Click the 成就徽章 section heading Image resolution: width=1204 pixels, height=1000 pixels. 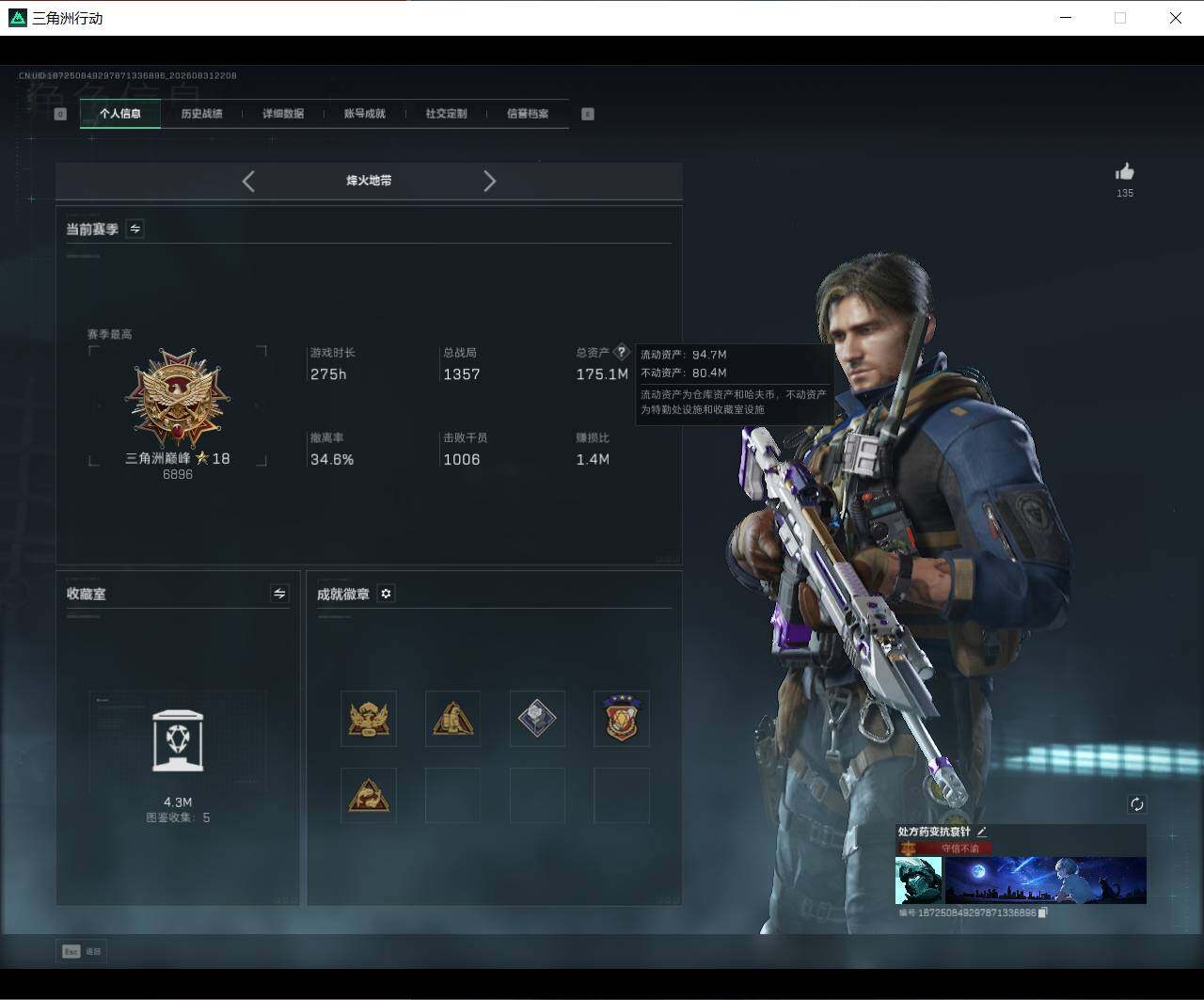343,594
